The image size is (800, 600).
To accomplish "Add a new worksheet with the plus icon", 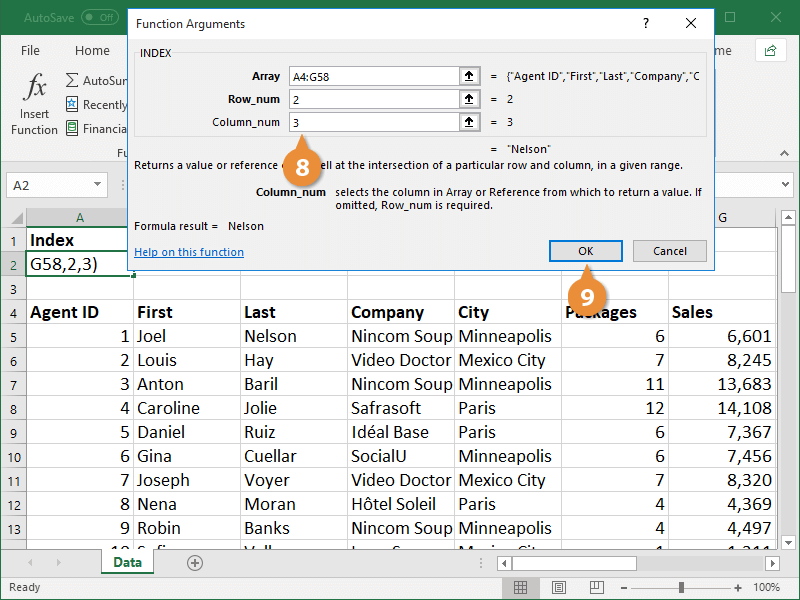I will click(x=195, y=563).
